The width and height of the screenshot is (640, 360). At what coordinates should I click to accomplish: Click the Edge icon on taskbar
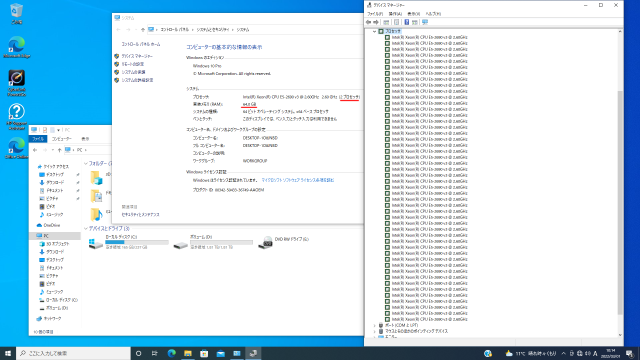click(171, 353)
